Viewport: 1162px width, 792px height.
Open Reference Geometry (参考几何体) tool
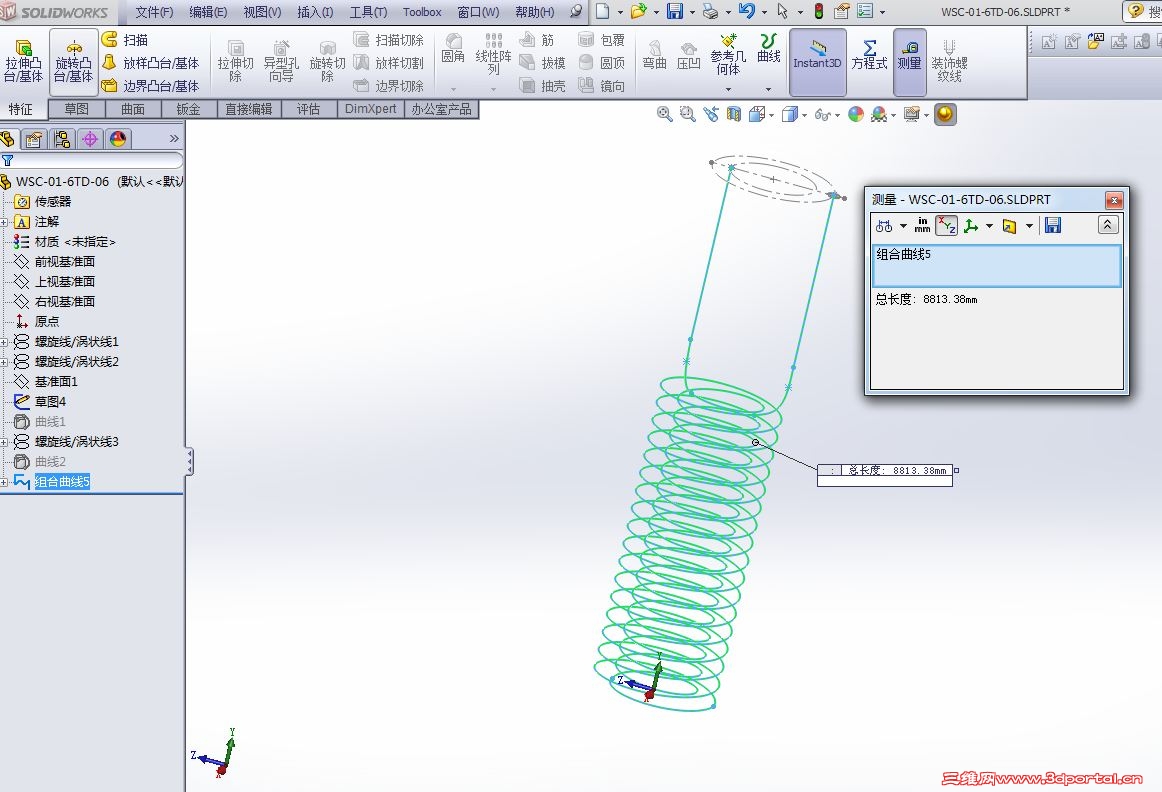tap(727, 54)
